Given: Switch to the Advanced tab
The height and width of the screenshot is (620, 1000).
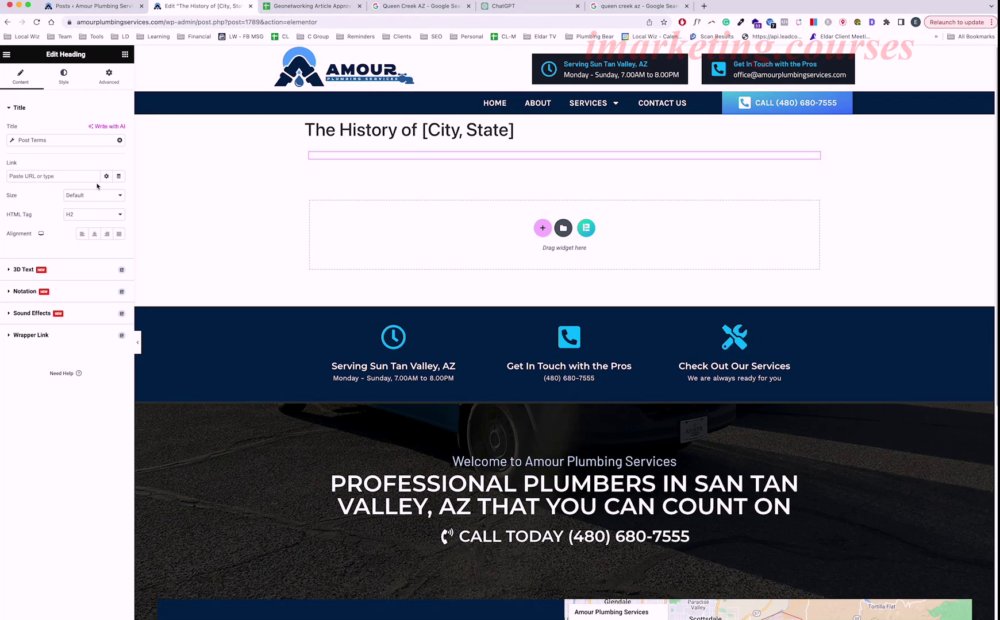Looking at the screenshot, I should point(109,77).
